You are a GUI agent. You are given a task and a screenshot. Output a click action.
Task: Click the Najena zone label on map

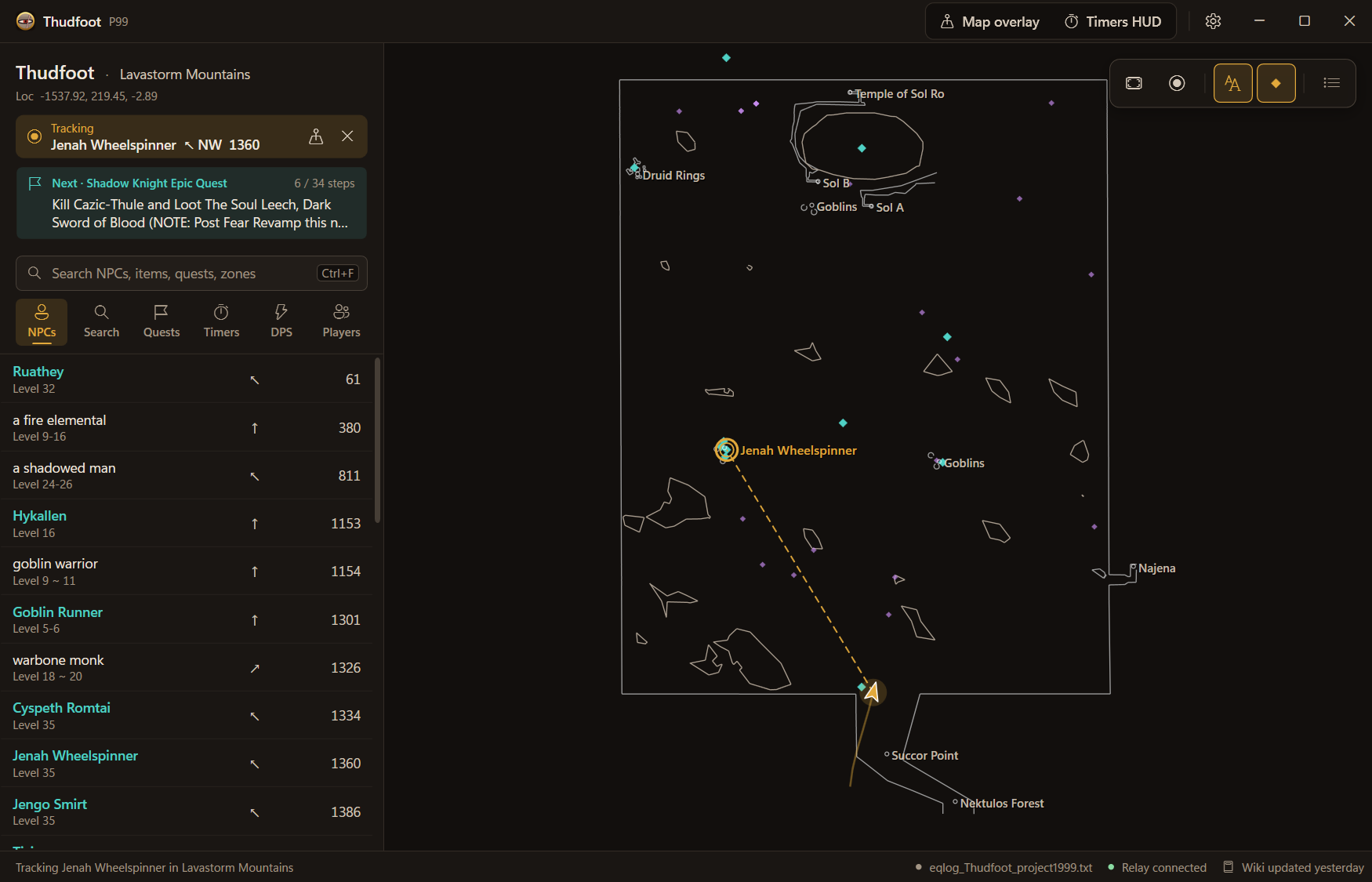point(1156,568)
